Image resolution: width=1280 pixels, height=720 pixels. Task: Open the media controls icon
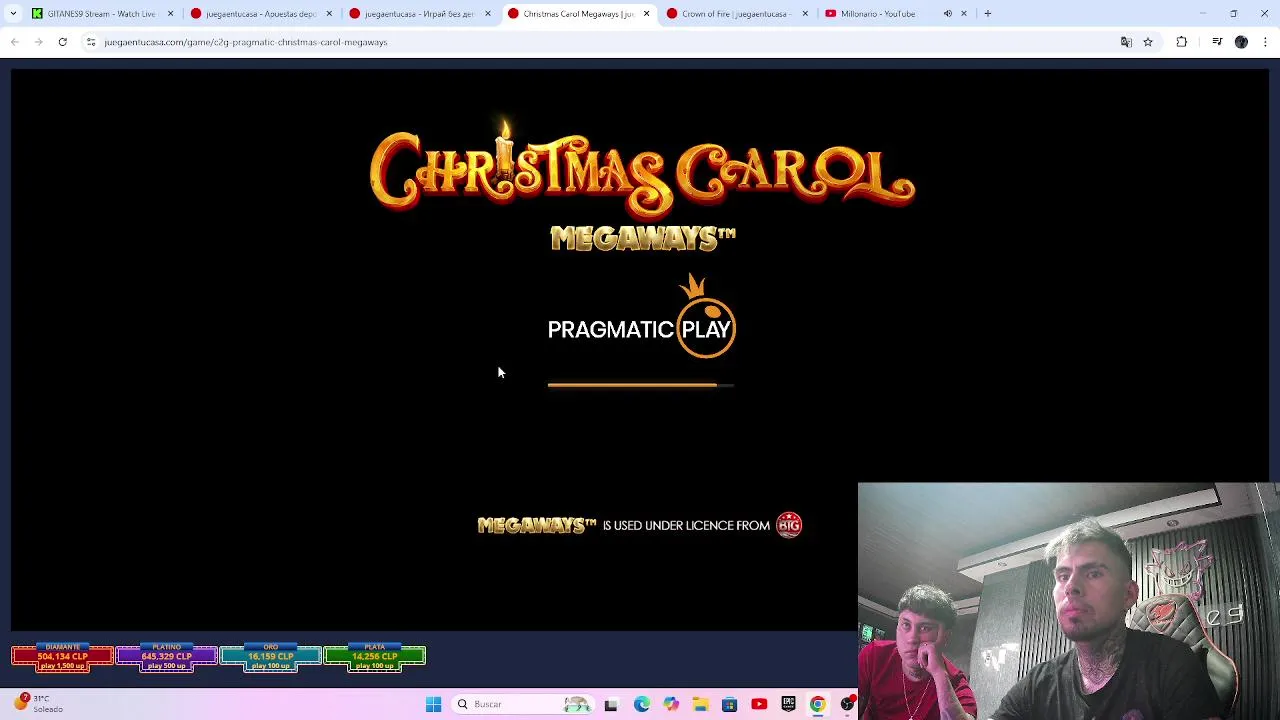tap(1217, 42)
